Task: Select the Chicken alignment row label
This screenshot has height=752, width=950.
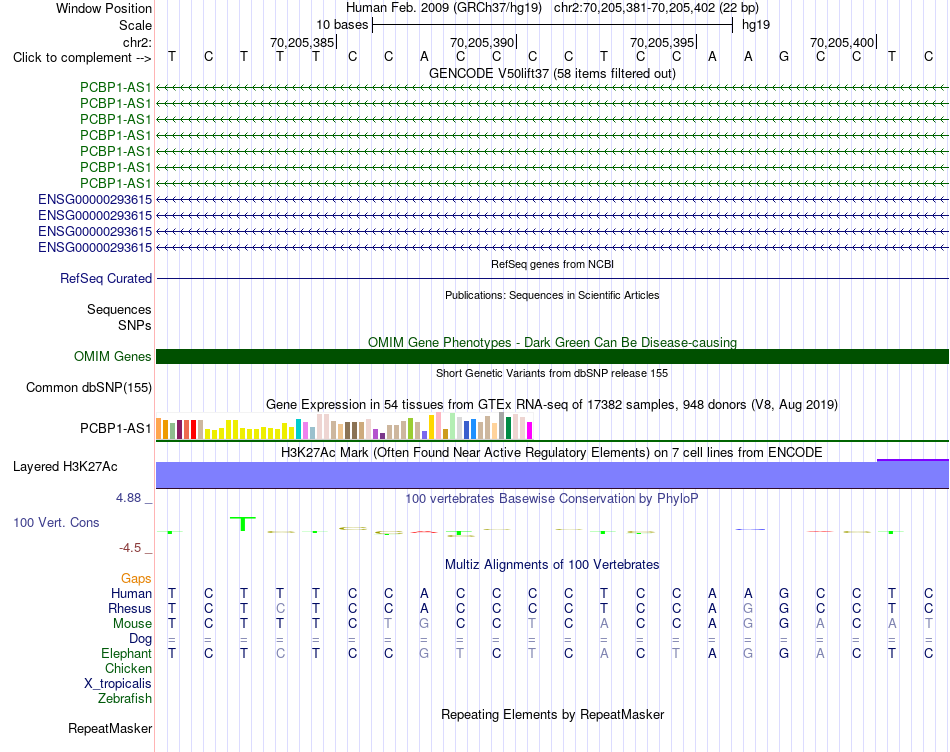Action: [x=128, y=668]
